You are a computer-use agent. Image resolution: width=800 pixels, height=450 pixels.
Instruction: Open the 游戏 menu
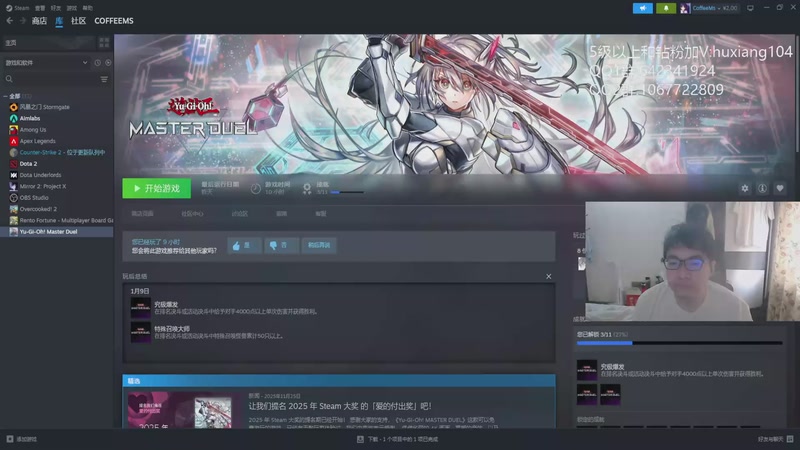(x=71, y=8)
